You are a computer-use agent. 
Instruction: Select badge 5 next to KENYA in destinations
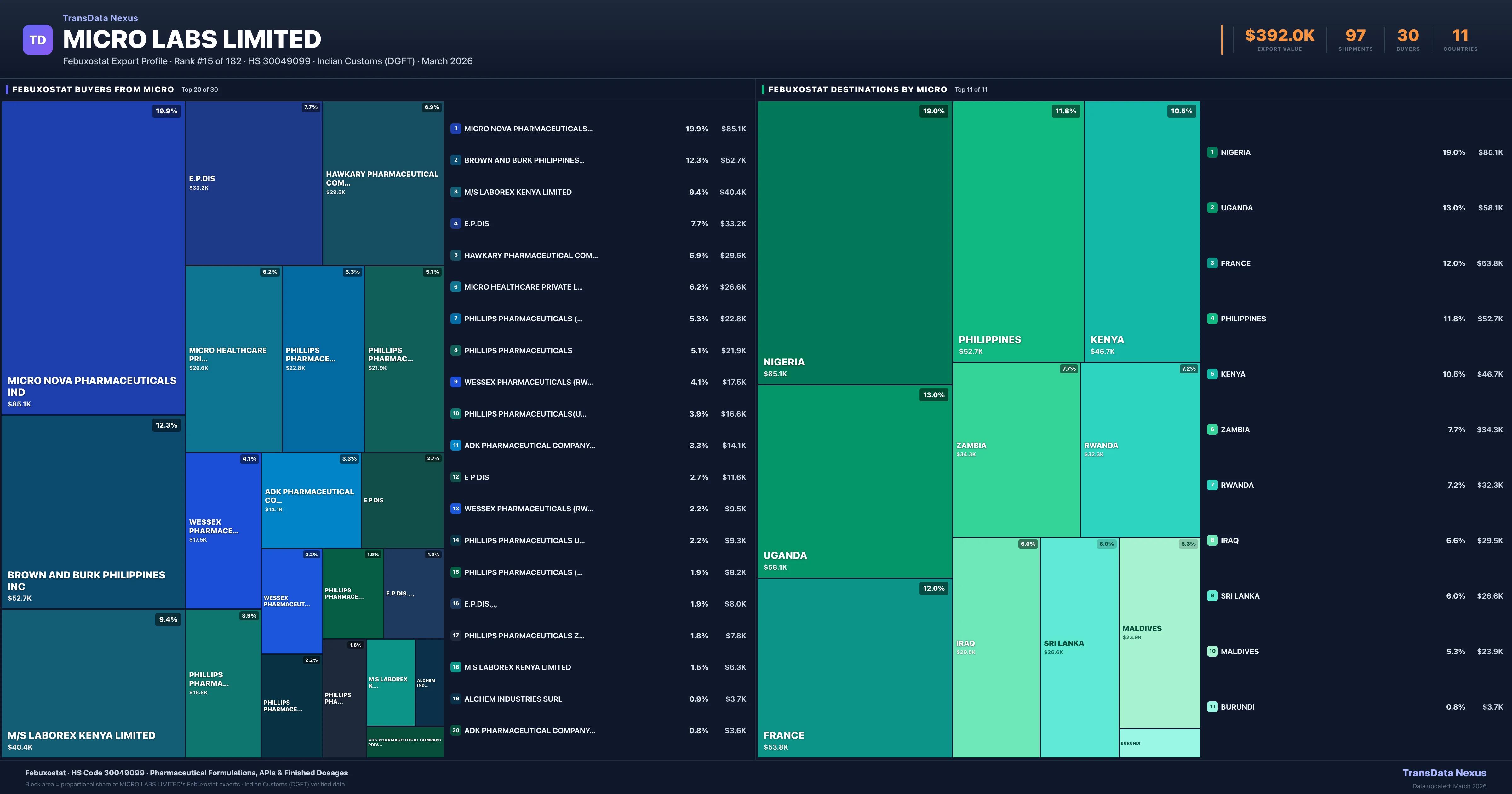(1212, 373)
